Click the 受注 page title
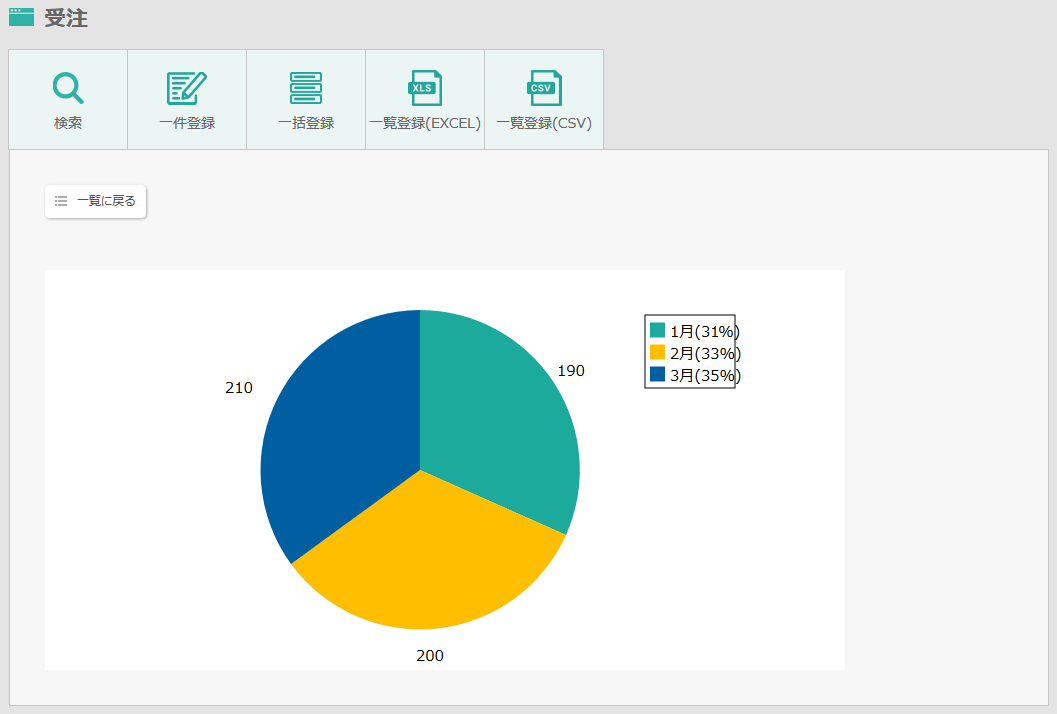This screenshot has height=714, width=1057. pyautogui.click(x=66, y=18)
